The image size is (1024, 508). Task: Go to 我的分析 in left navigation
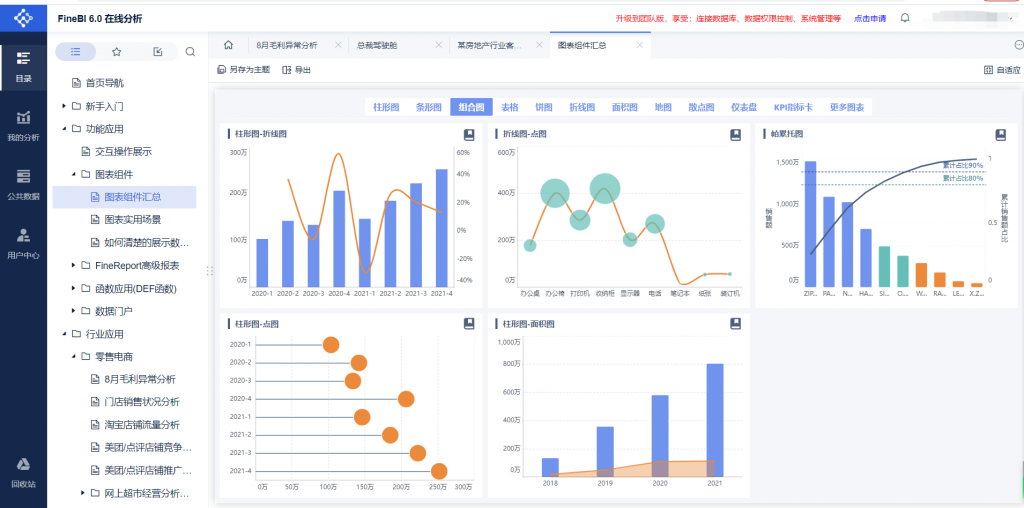[x=23, y=125]
